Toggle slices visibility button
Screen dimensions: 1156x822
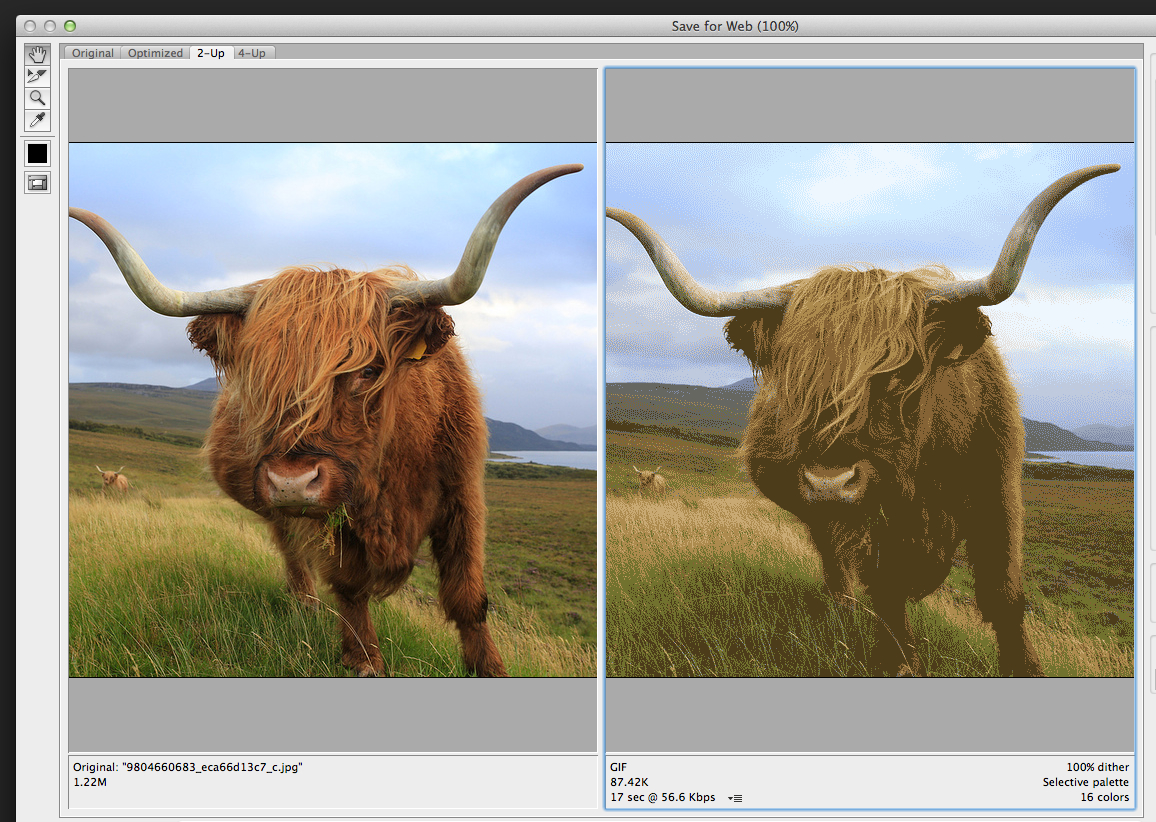pos(37,183)
